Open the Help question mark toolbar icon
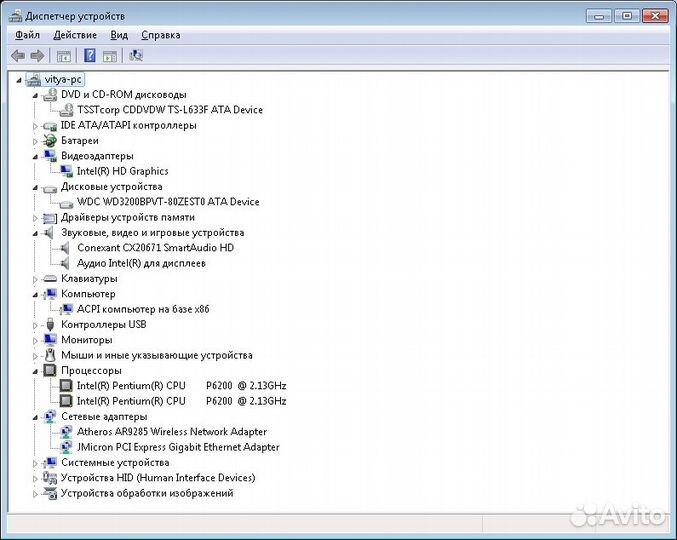This screenshot has width=677, height=540. tap(90, 55)
